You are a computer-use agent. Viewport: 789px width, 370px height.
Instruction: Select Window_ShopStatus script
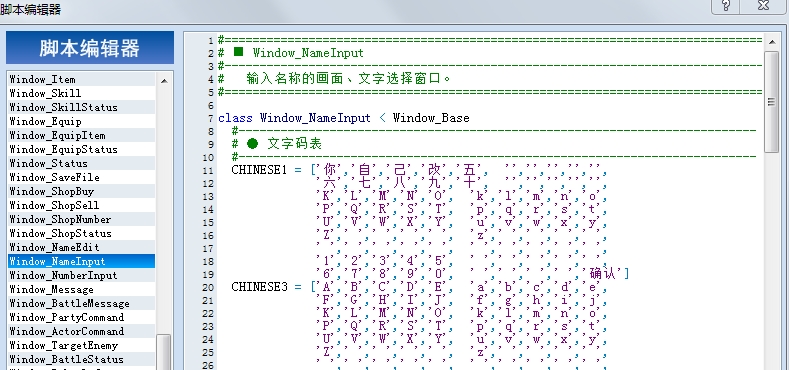pyautogui.click(x=82, y=234)
